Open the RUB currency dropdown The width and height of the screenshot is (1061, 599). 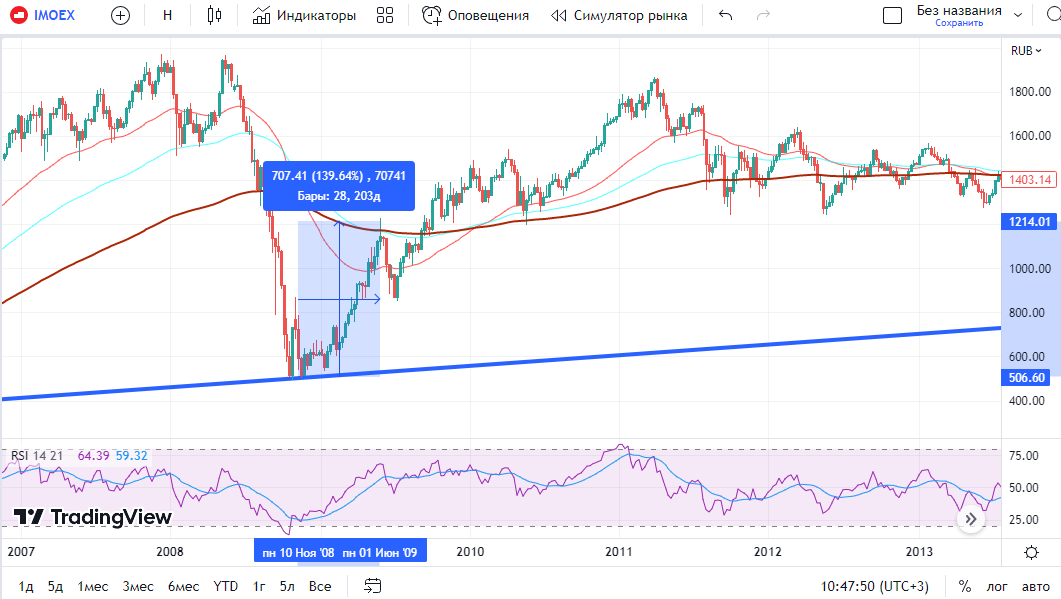(1026, 51)
